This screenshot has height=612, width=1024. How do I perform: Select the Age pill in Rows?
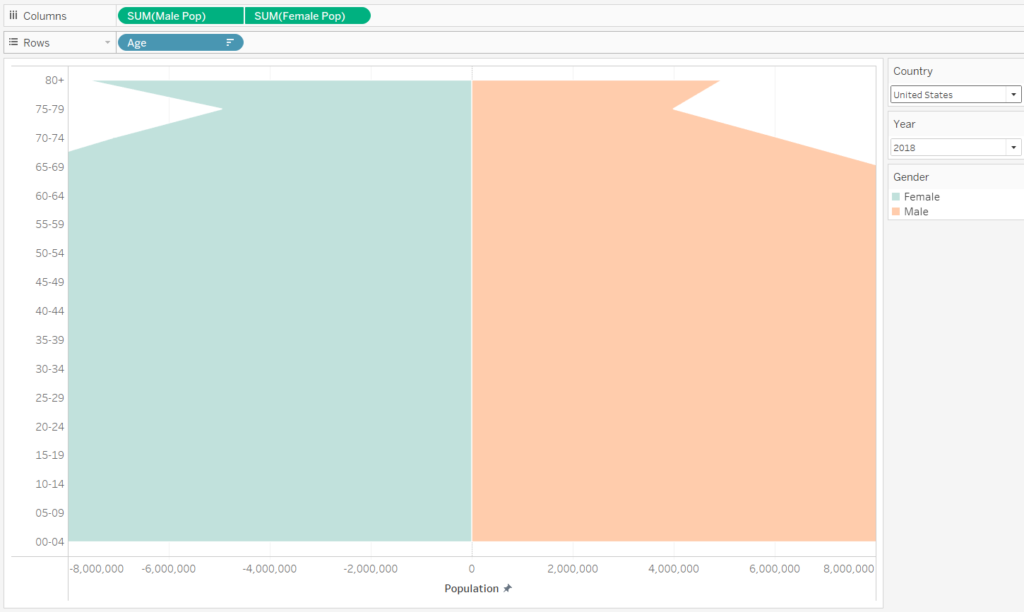[x=180, y=42]
